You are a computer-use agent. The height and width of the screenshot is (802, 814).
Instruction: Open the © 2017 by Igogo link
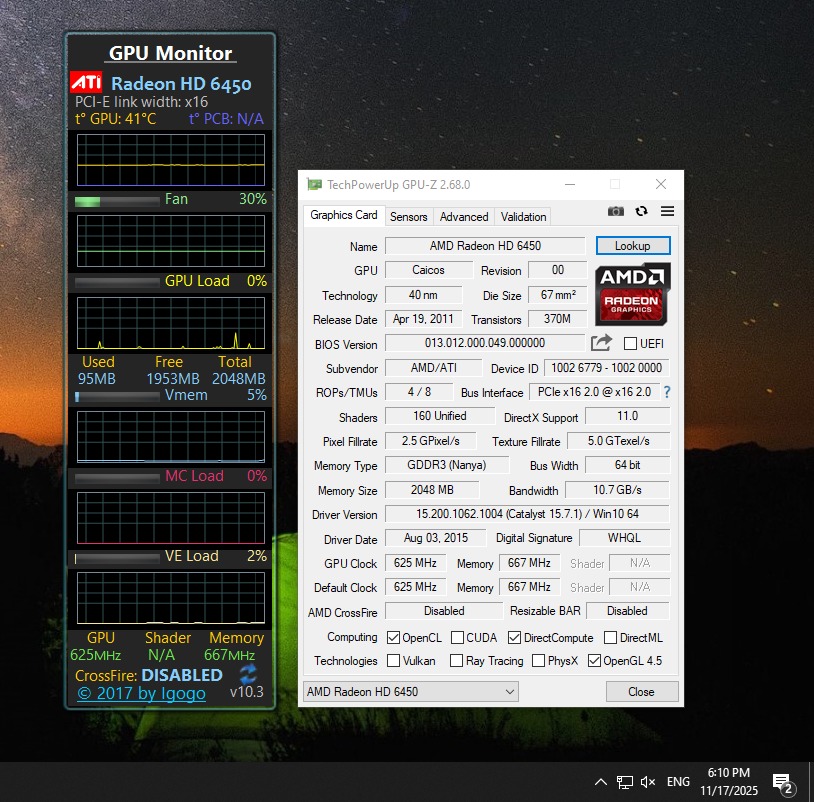[x=141, y=693]
